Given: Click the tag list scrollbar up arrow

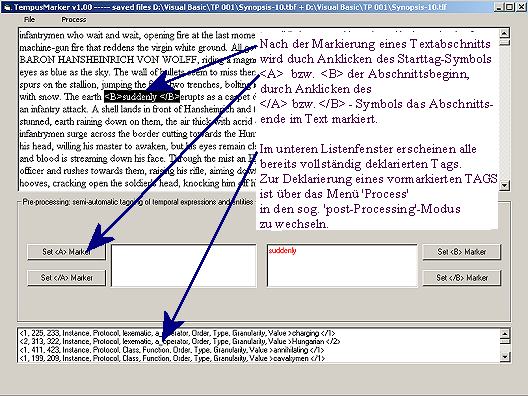Looking at the screenshot, I should click(x=504, y=333).
